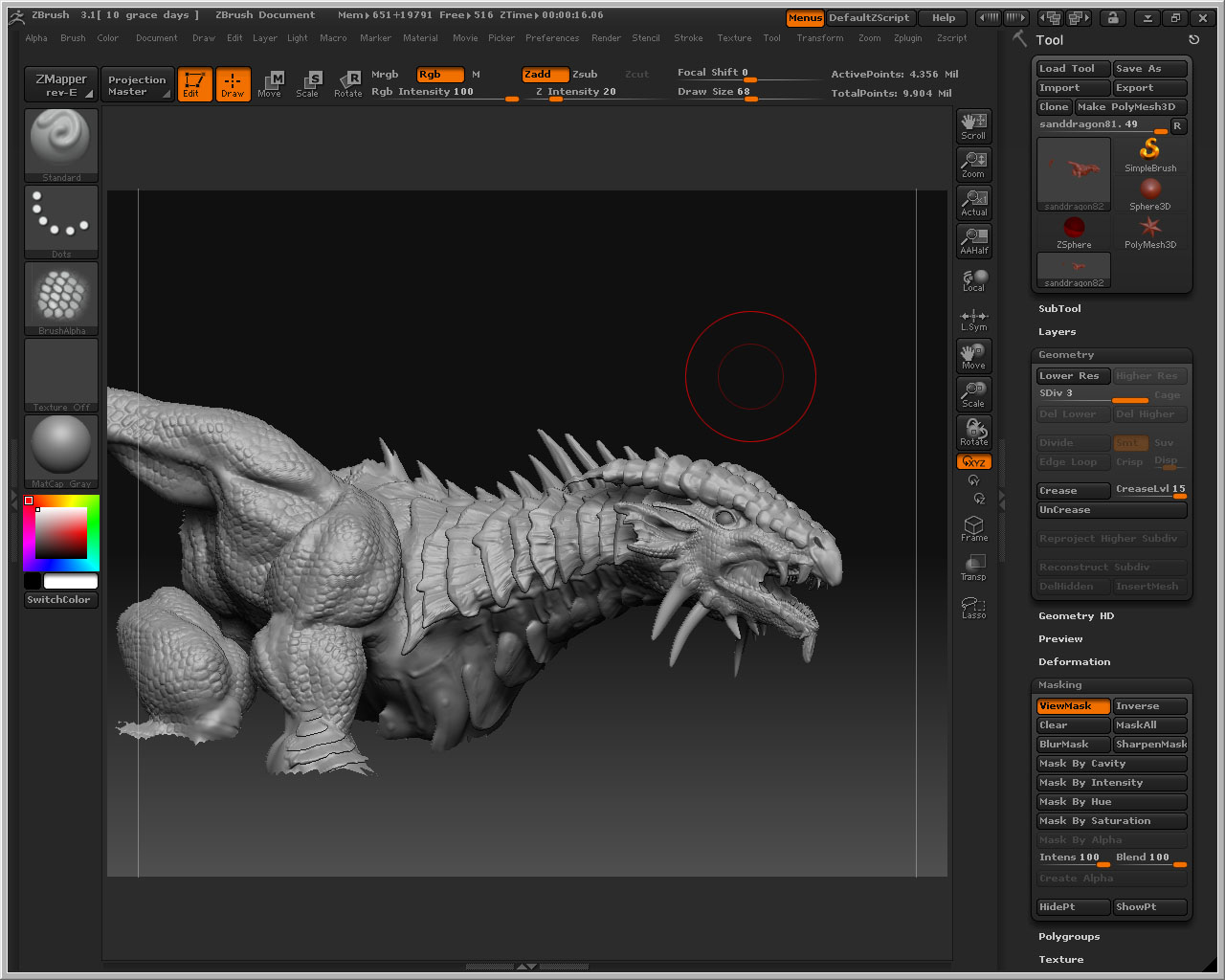Select the SimpleBrush tool

coord(1150,155)
